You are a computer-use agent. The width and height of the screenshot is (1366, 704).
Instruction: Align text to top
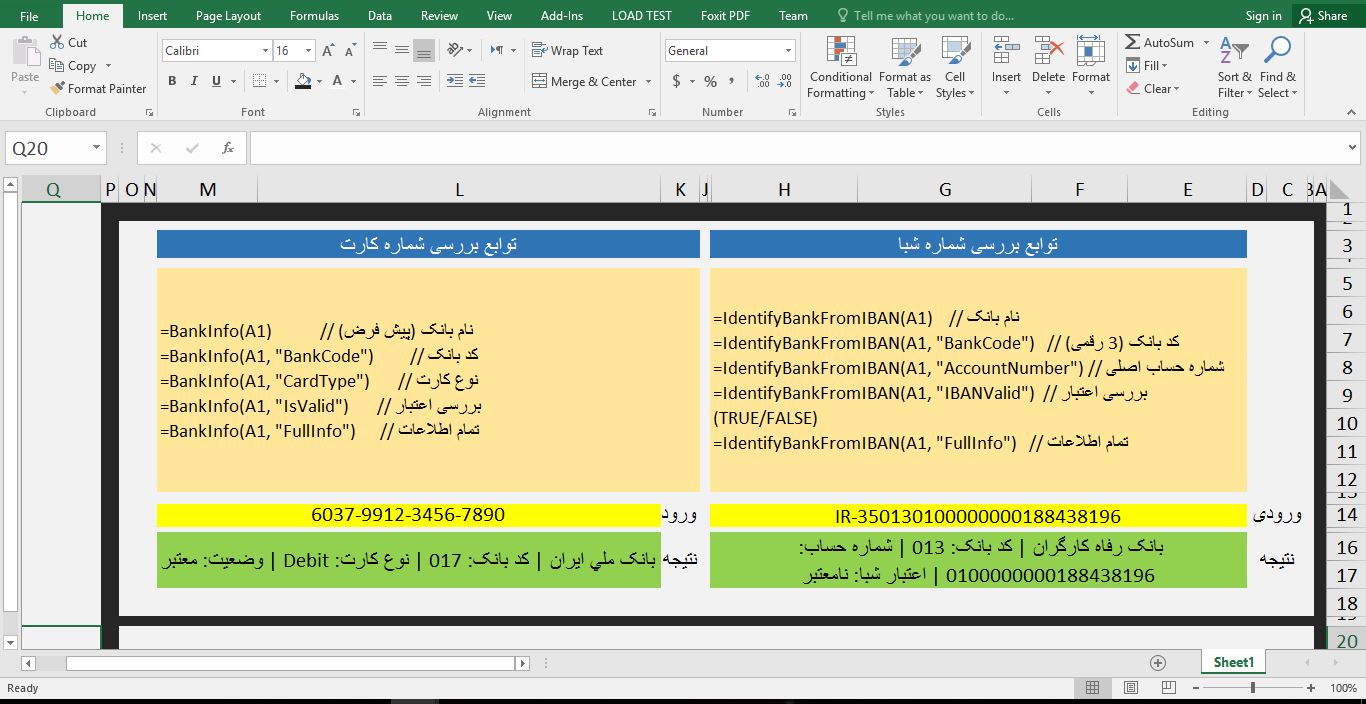point(380,49)
